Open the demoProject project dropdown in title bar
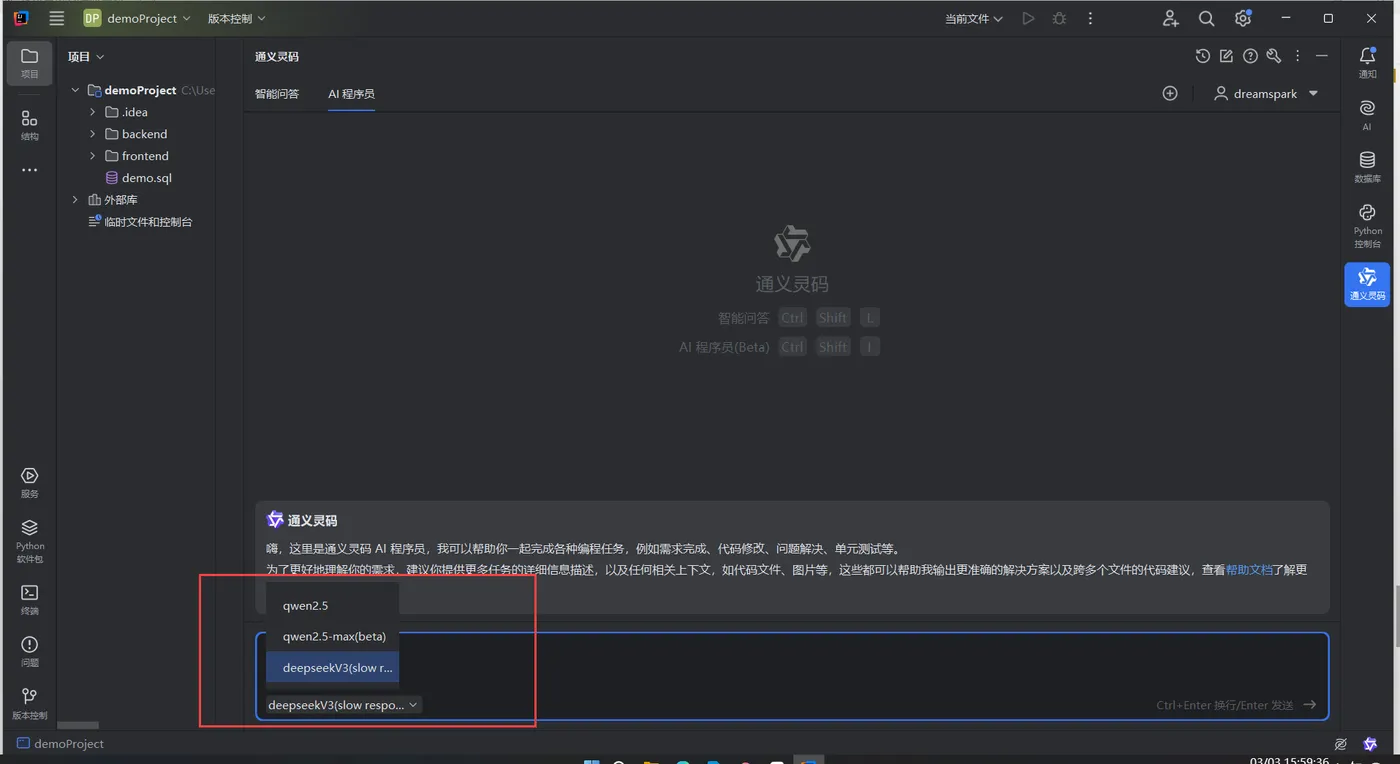Image resolution: width=1400 pixels, height=764 pixels. click(137, 18)
